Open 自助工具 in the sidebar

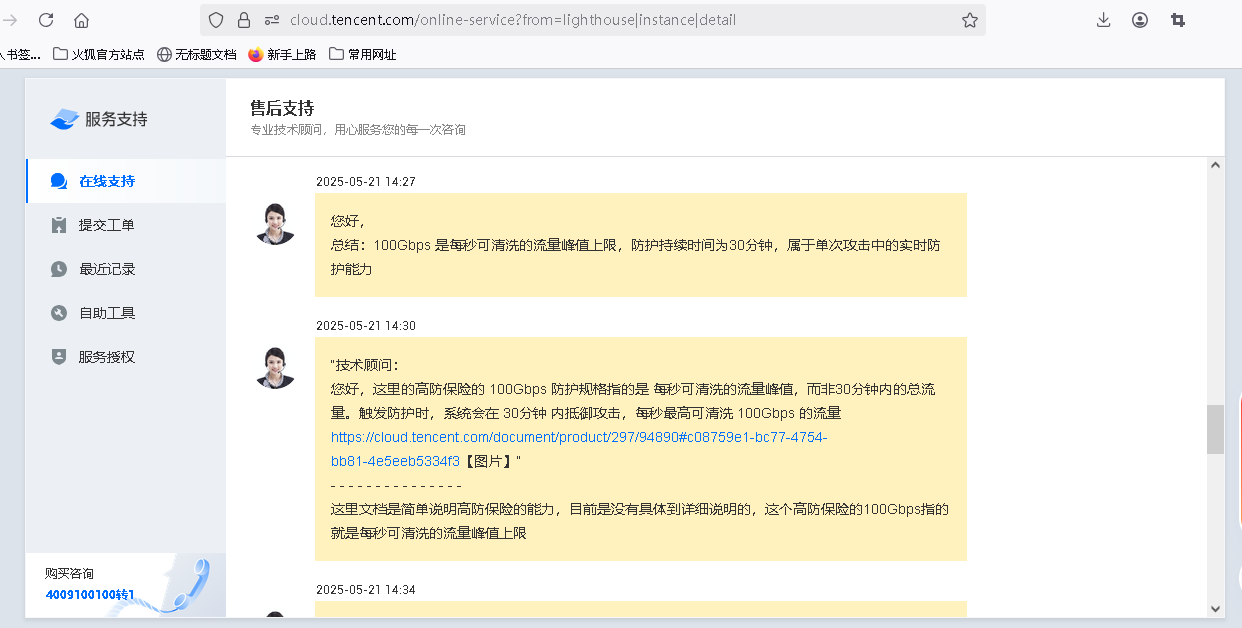coord(126,313)
